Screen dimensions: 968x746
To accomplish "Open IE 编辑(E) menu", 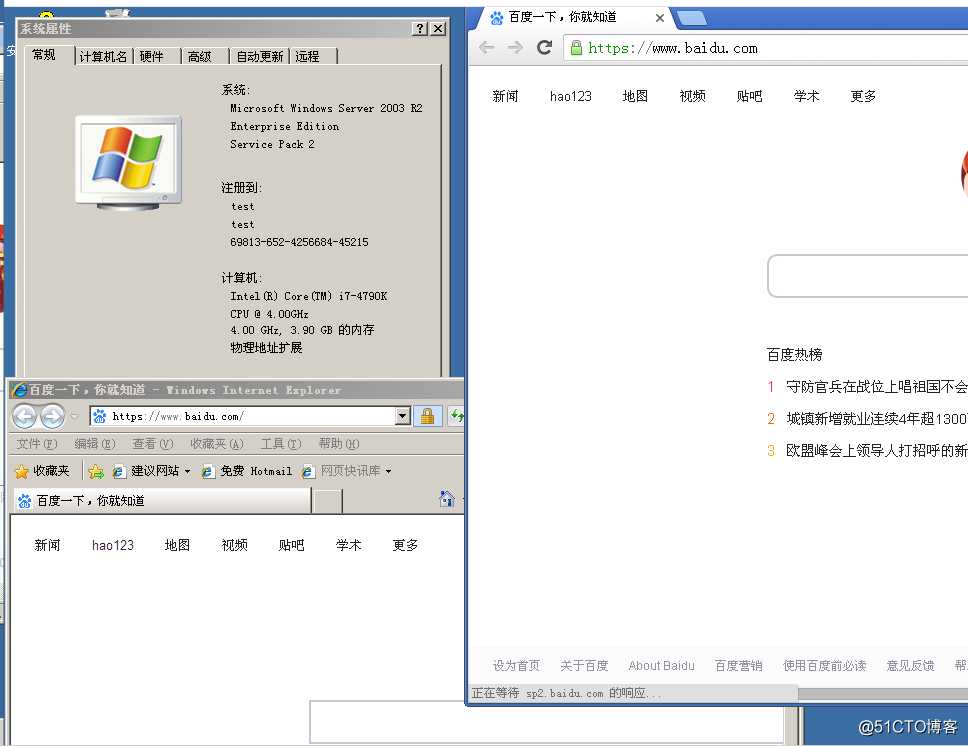I will 95,443.
